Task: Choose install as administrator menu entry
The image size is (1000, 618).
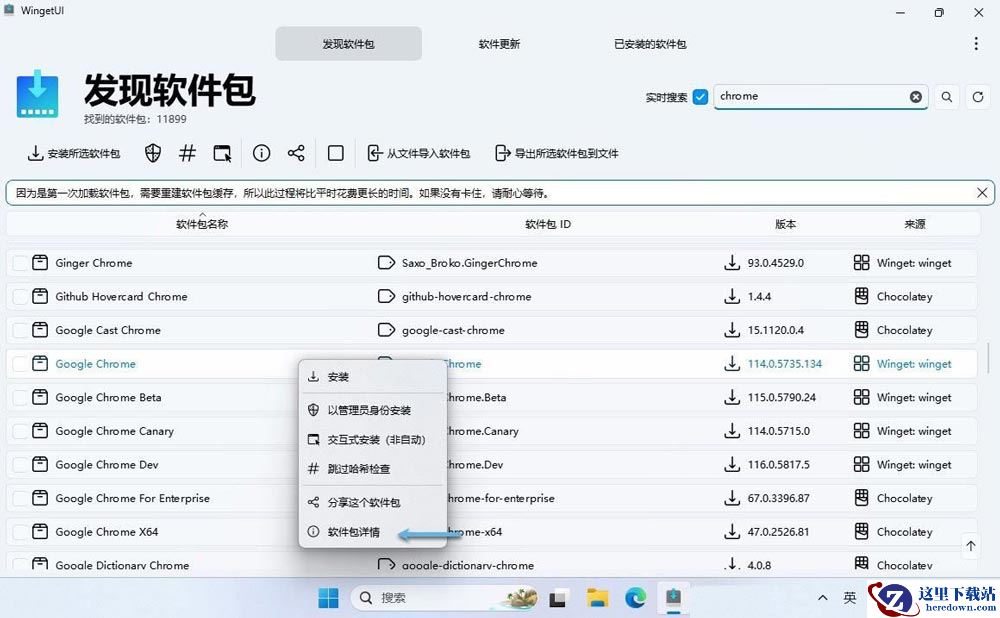Action: 372,410
